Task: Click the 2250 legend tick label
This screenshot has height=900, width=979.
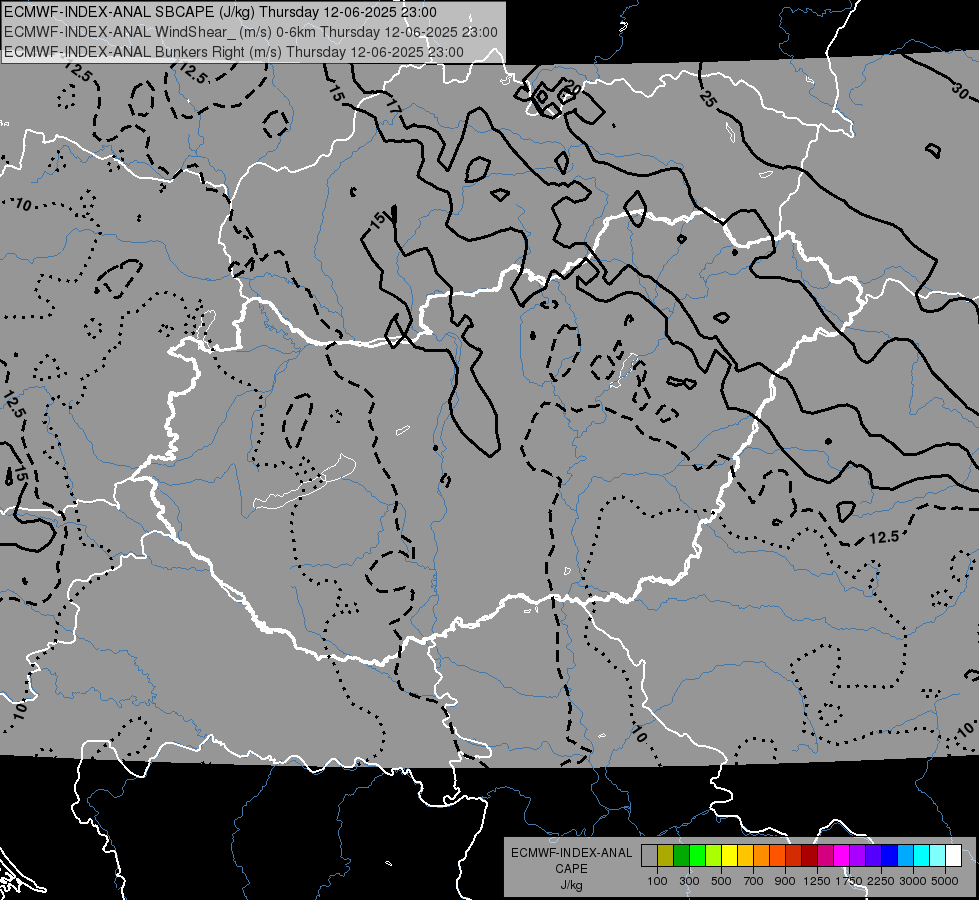Action: 881,881
